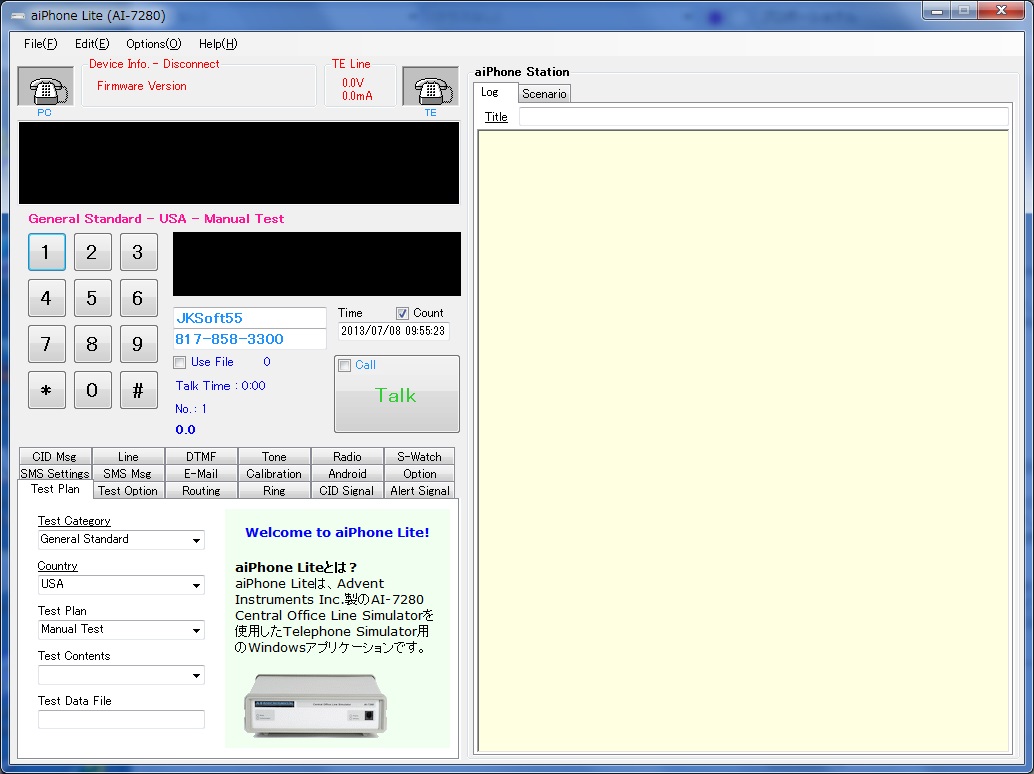This screenshot has height=774, width=1034.
Task: Select the E-Mail tab
Action: [x=201, y=473]
